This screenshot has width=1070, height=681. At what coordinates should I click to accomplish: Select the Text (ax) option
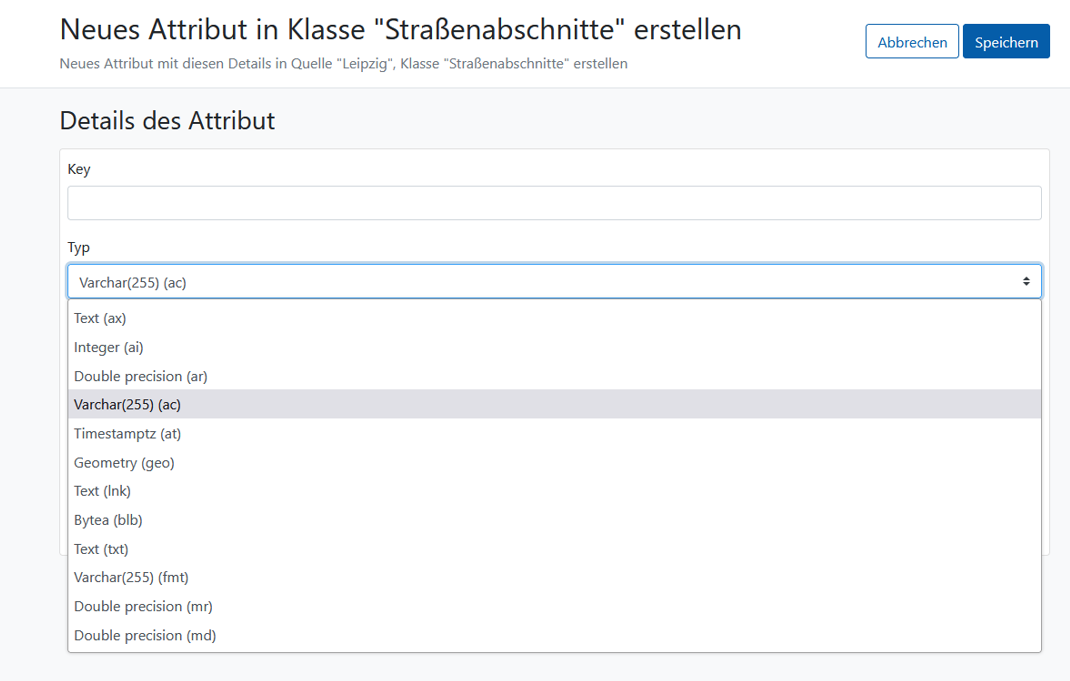(554, 318)
